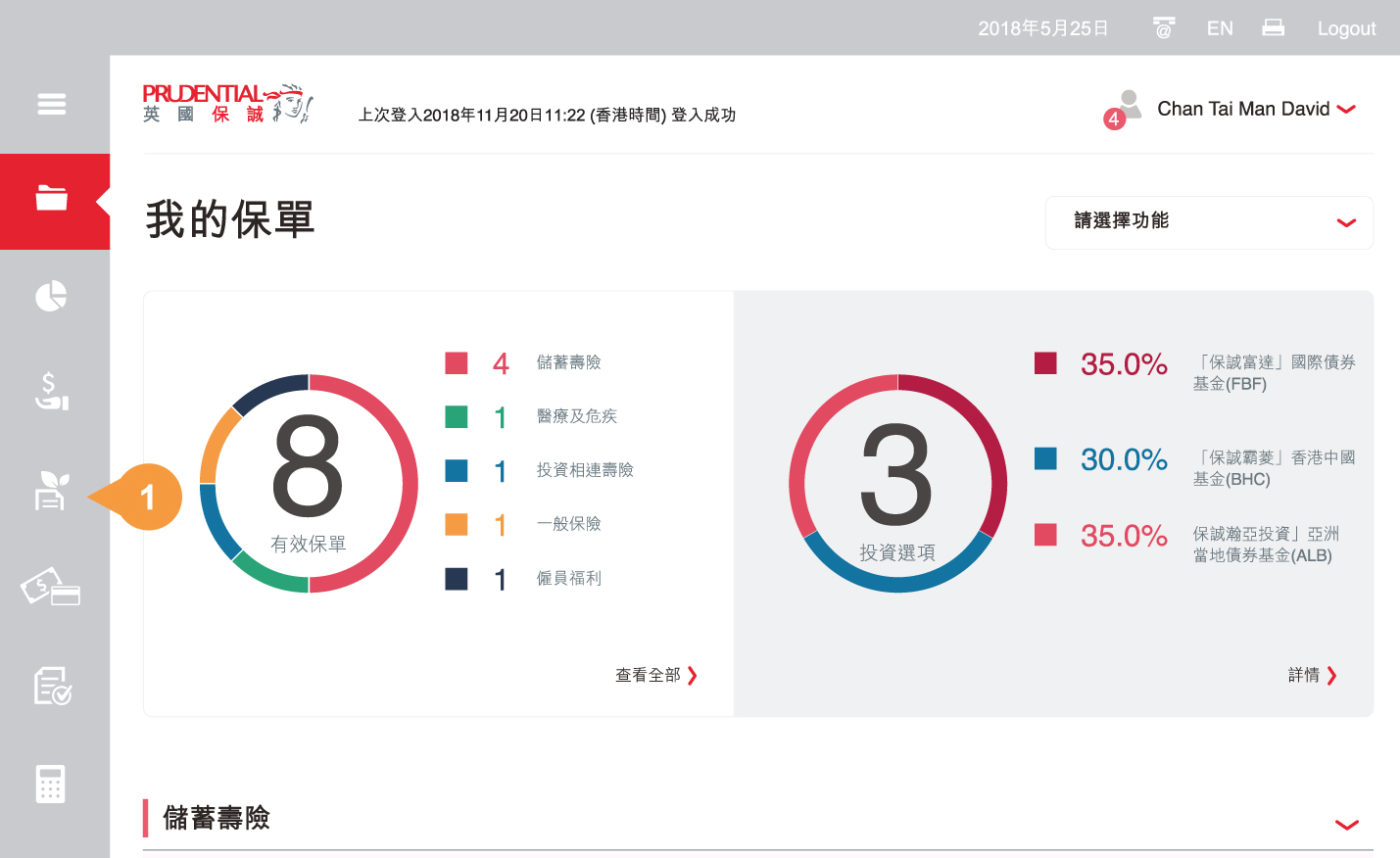Open user profile notifications with badge 4
This screenshot has width=1400, height=858.
click(1124, 109)
